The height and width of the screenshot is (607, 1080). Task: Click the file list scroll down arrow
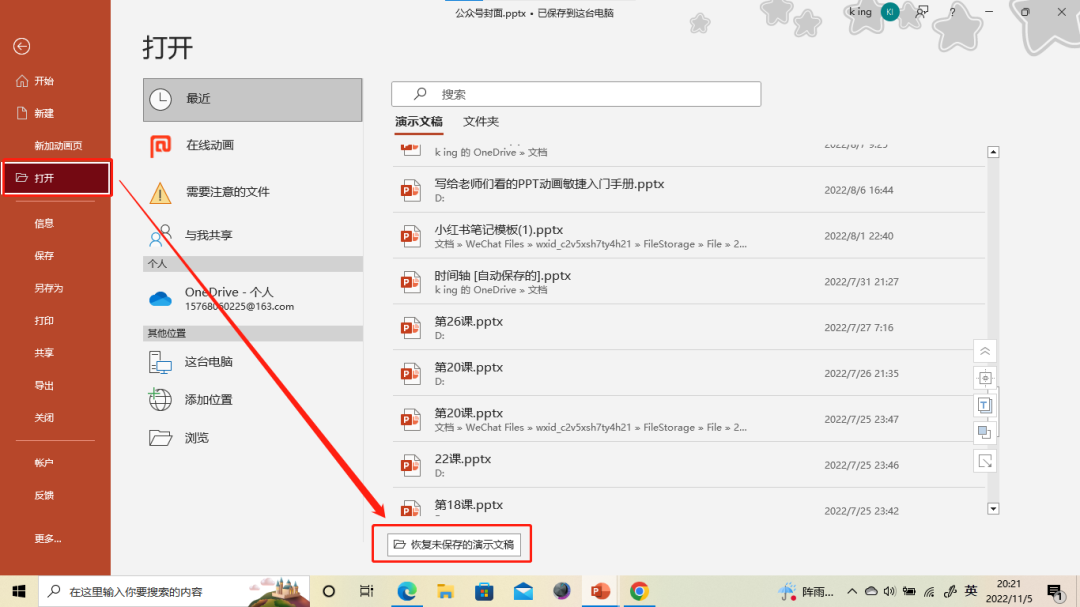[x=993, y=509]
